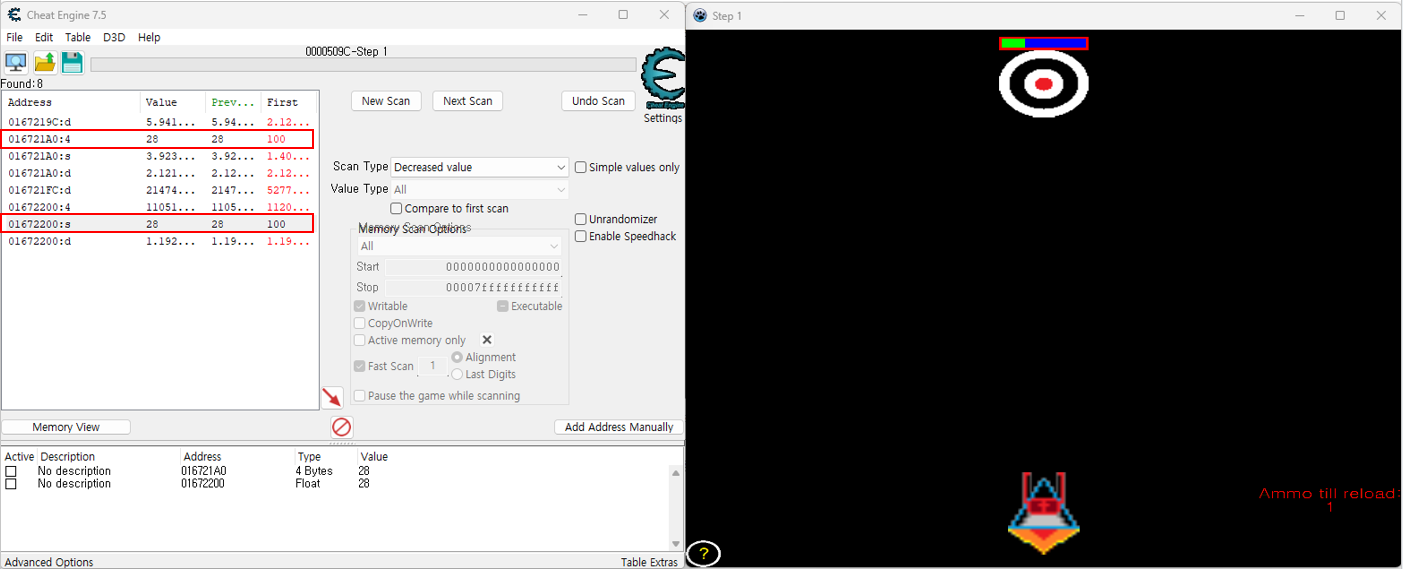Select found address 01672200:4 row
This screenshot has height=569, width=1403.
point(158,207)
